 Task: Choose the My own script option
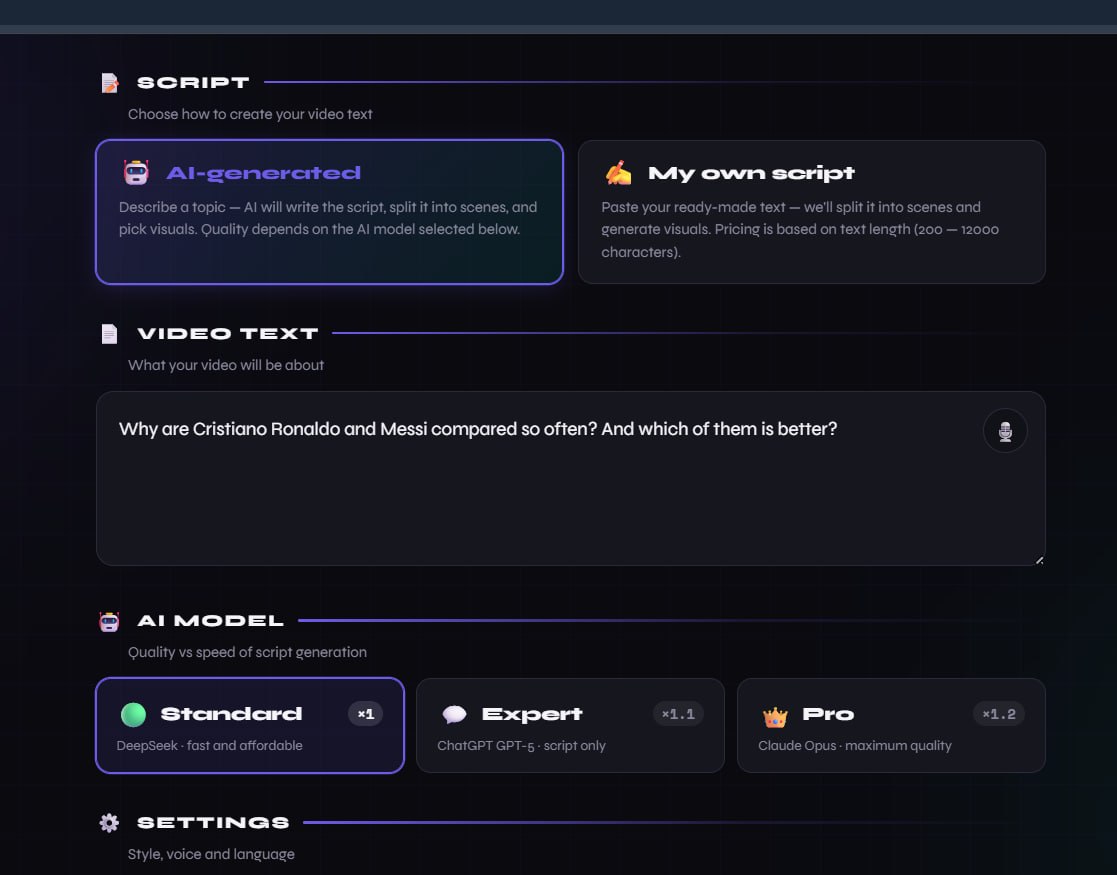coord(811,212)
